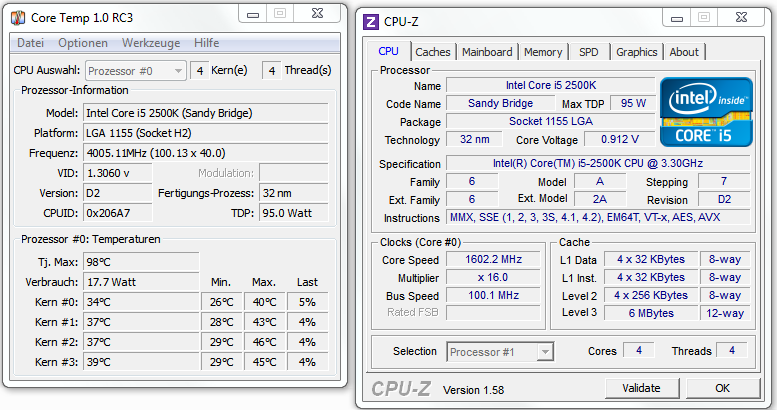
Task: Click the Bus Speed value 100.1 MHz
Action: coord(493,295)
